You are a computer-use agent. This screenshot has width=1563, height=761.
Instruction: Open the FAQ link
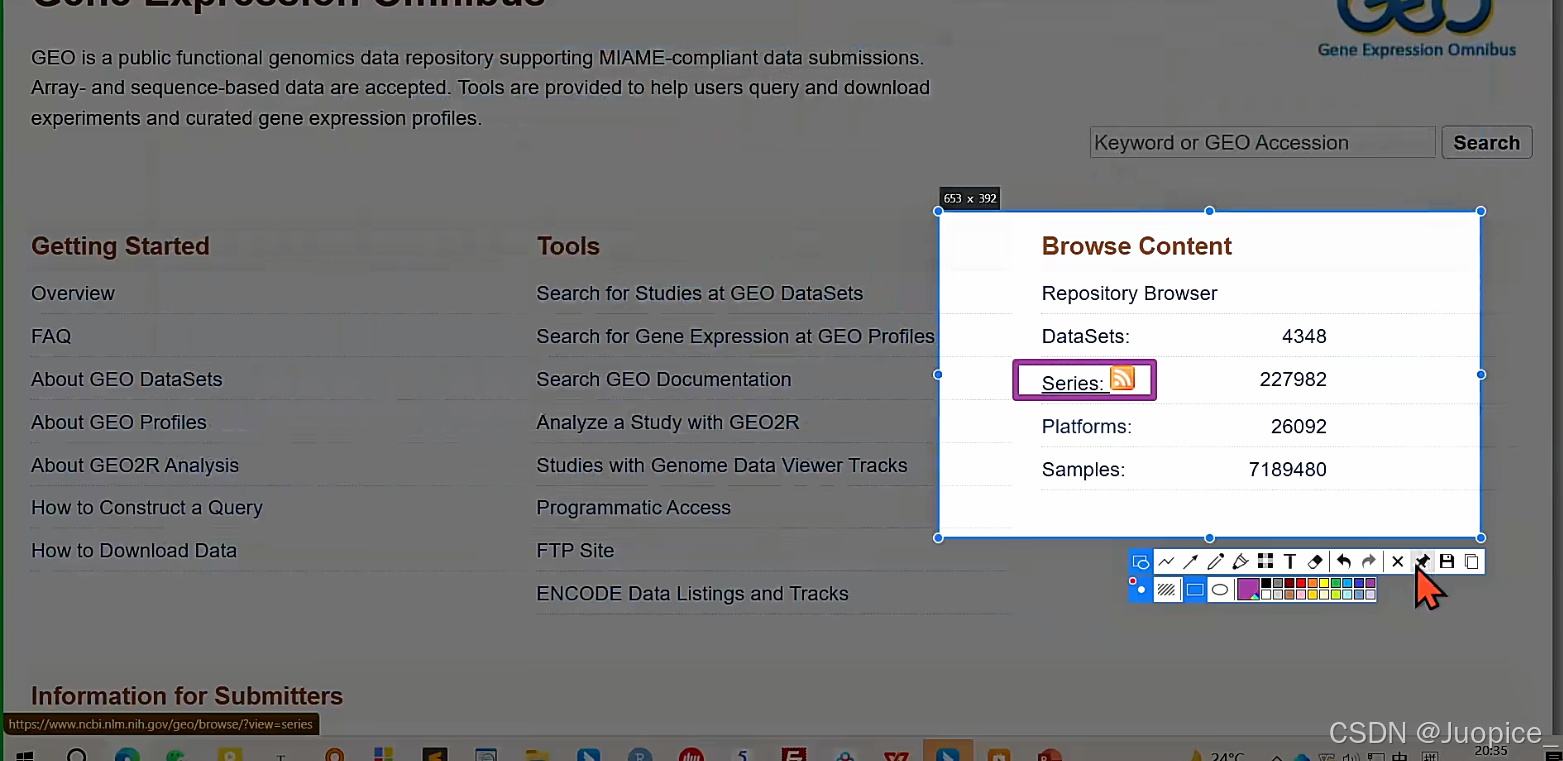coord(51,336)
